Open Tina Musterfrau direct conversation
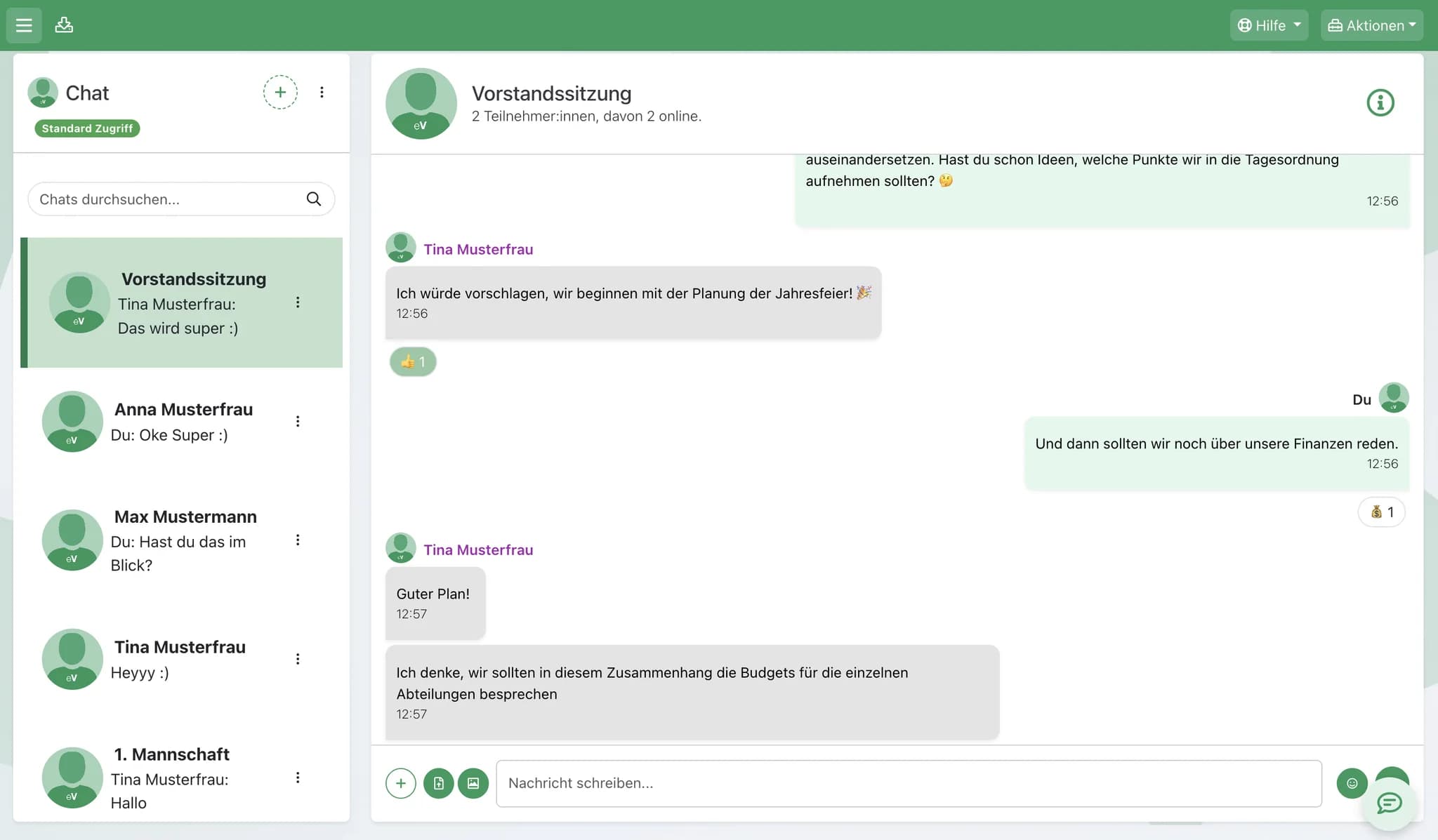The image size is (1438, 840). (182, 659)
